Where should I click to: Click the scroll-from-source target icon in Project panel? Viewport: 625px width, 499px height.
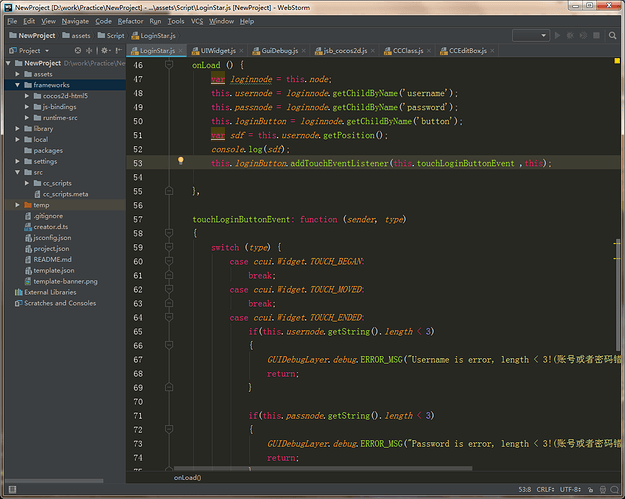77,50
